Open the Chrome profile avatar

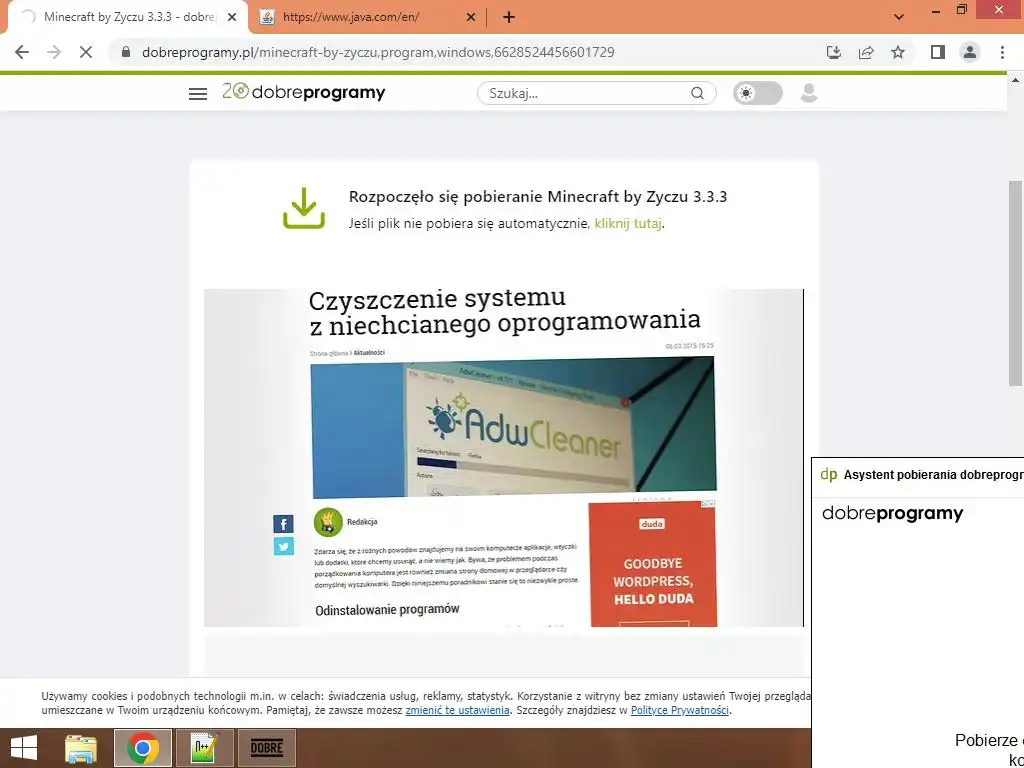970,52
